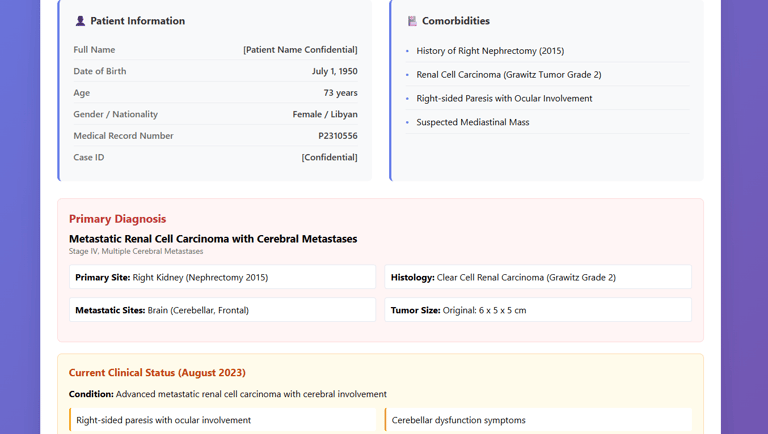The width and height of the screenshot is (768, 434).
Task: Select the confidential Case ID value
Action: (x=329, y=157)
